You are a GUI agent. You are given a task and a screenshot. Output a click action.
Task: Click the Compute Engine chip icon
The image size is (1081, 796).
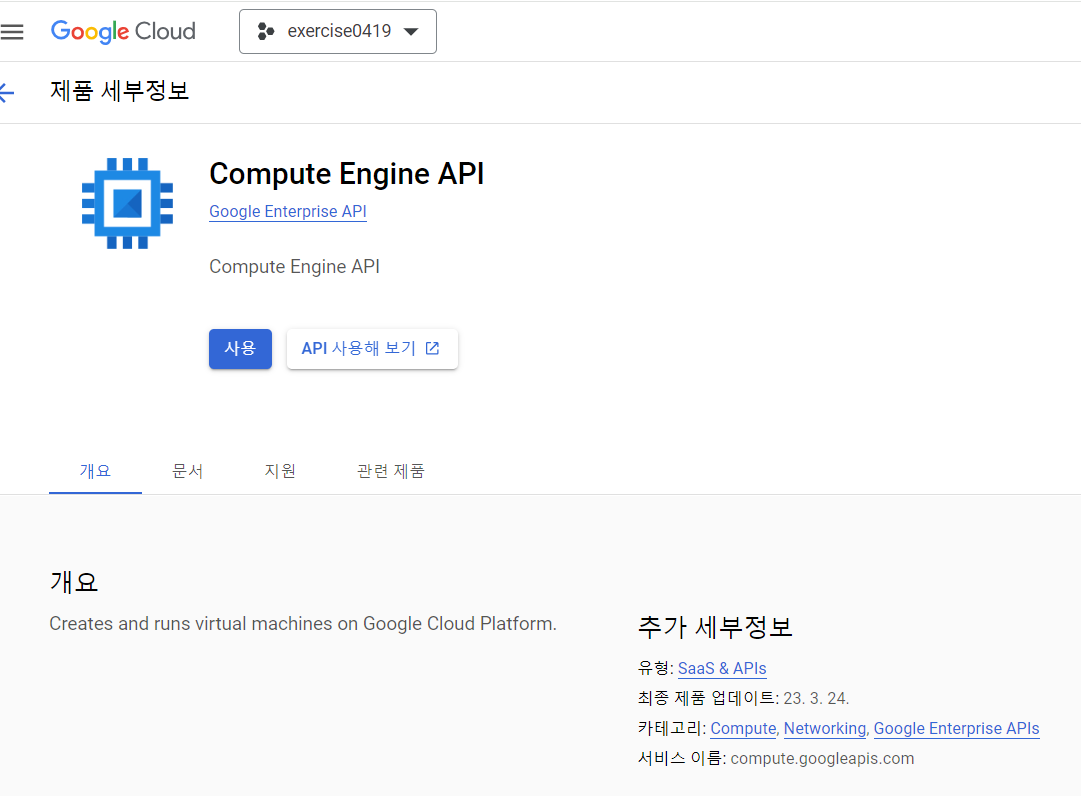(x=128, y=203)
